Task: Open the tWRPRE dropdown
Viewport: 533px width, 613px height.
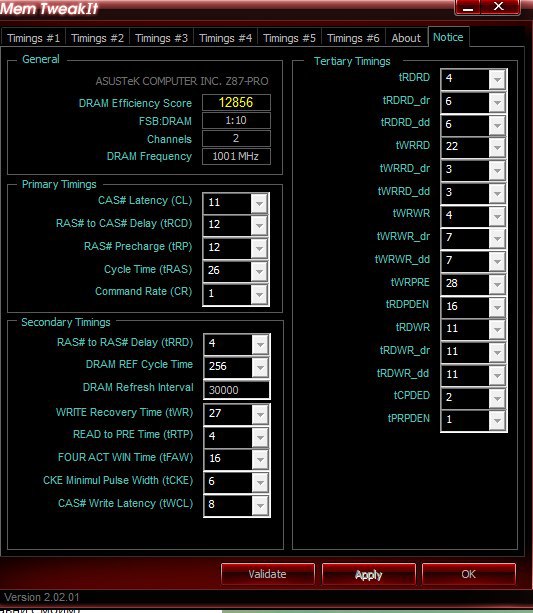Action: pos(497,284)
